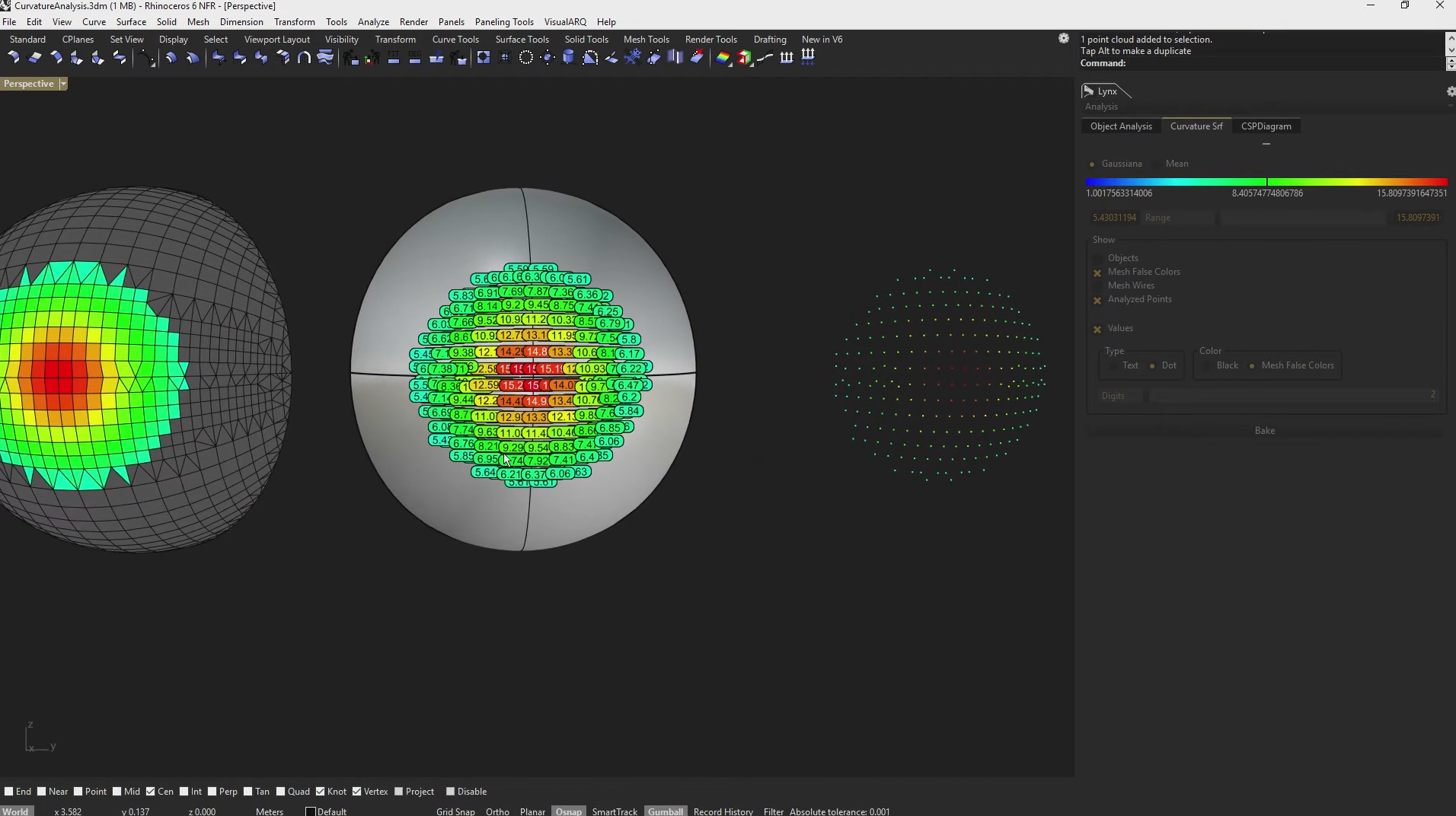Click the Range slider track
1456x816 pixels.
point(1302,218)
